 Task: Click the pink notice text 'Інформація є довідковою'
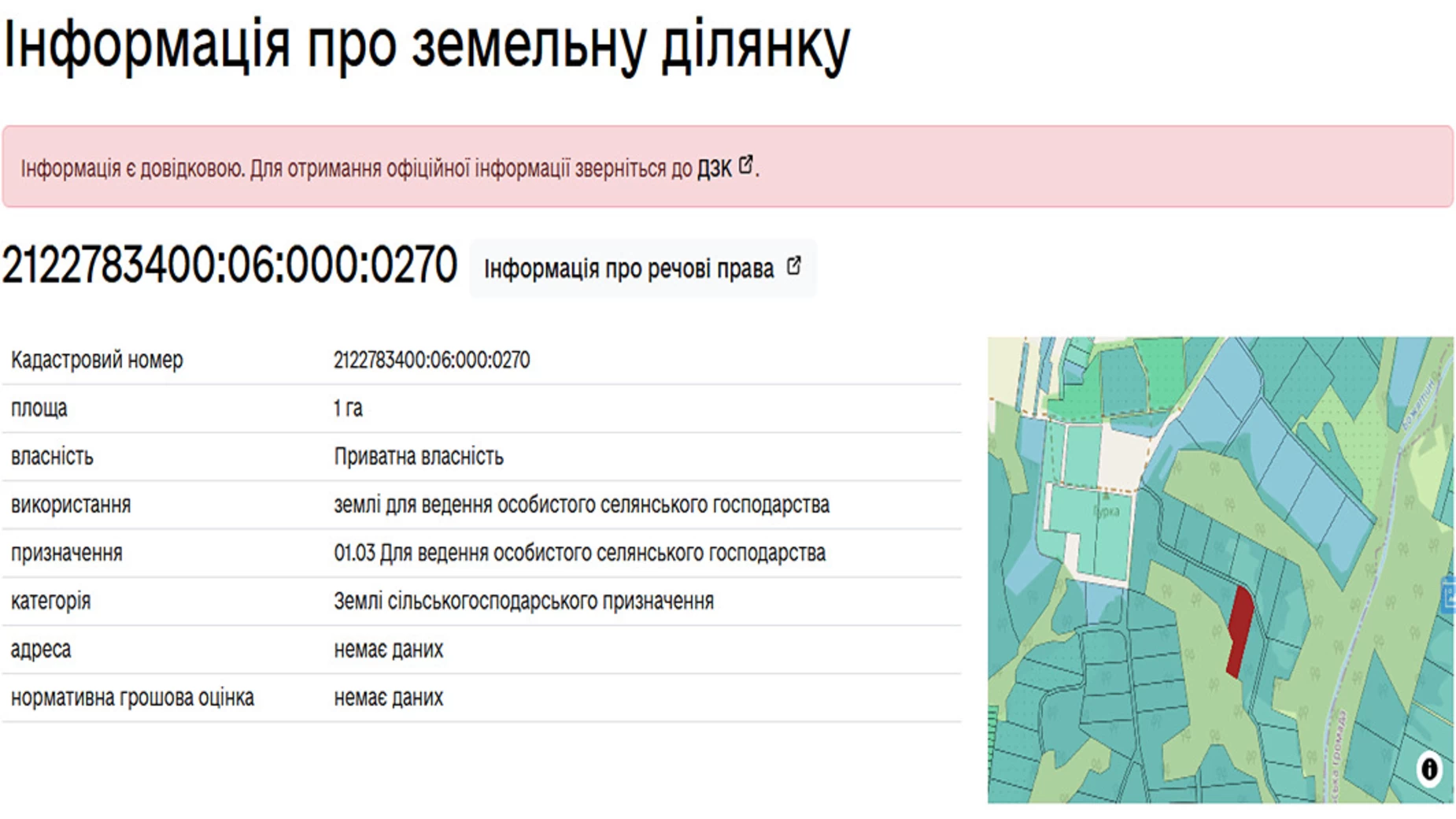[x=131, y=169]
